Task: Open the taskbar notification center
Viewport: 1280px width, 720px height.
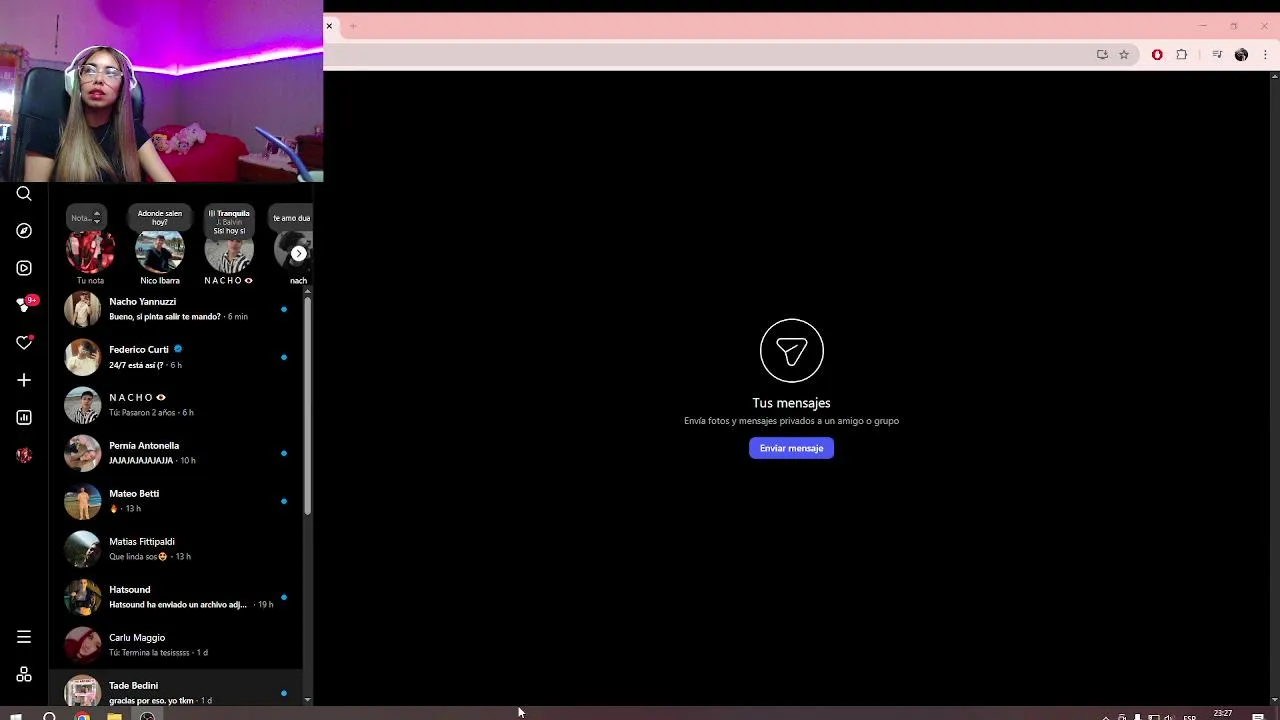Action: tap(1258, 716)
